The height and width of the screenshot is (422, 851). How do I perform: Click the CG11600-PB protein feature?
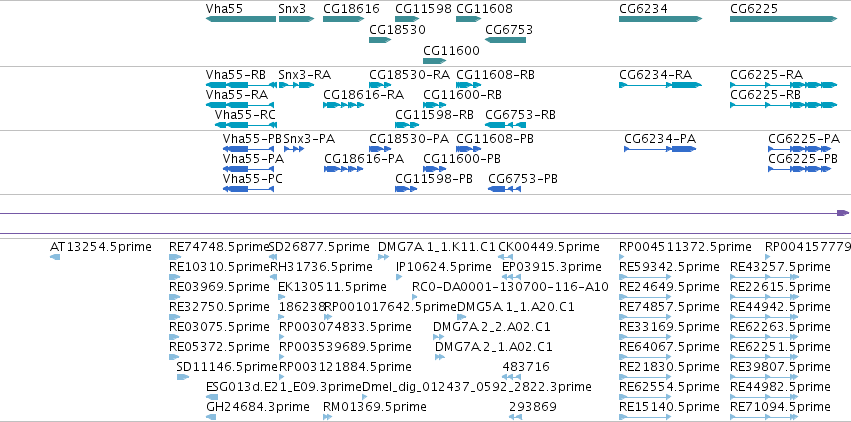coord(435,169)
